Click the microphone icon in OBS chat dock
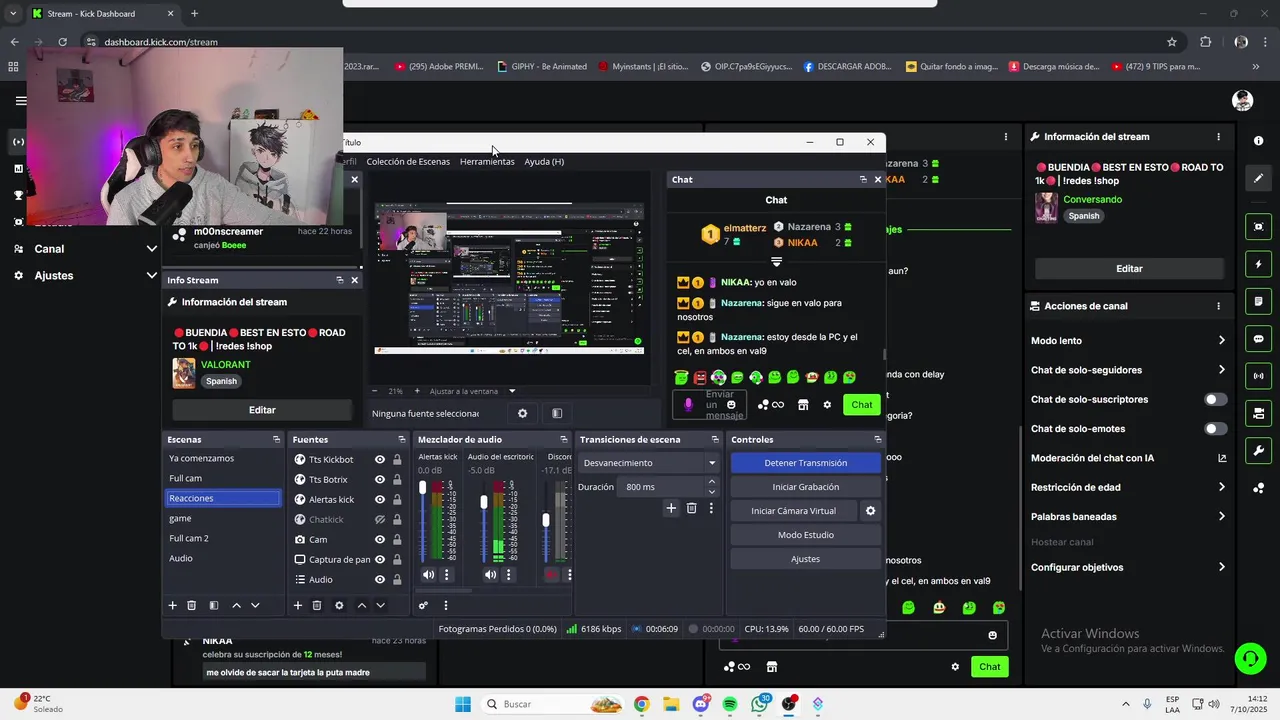Image resolution: width=1280 pixels, height=720 pixels. click(688, 404)
